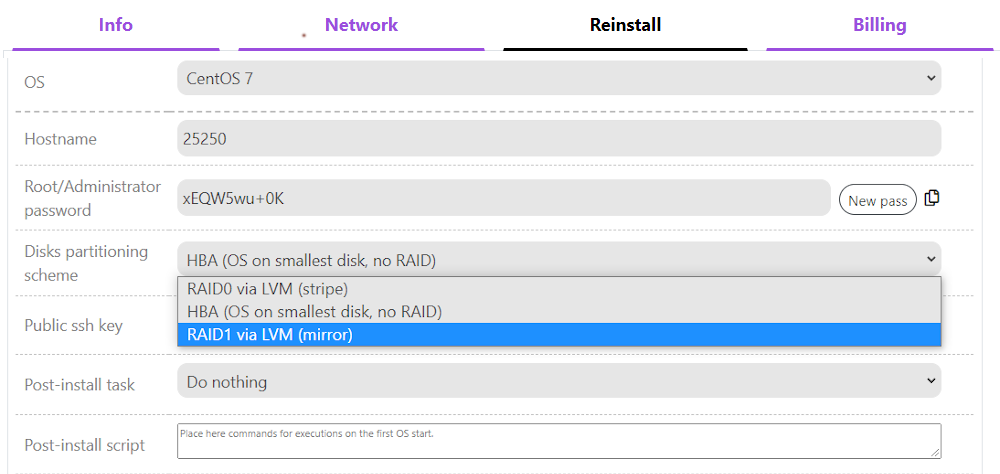The height and width of the screenshot is (474, 1000).
Task: Go to the Billing tab
Action: 879,25
